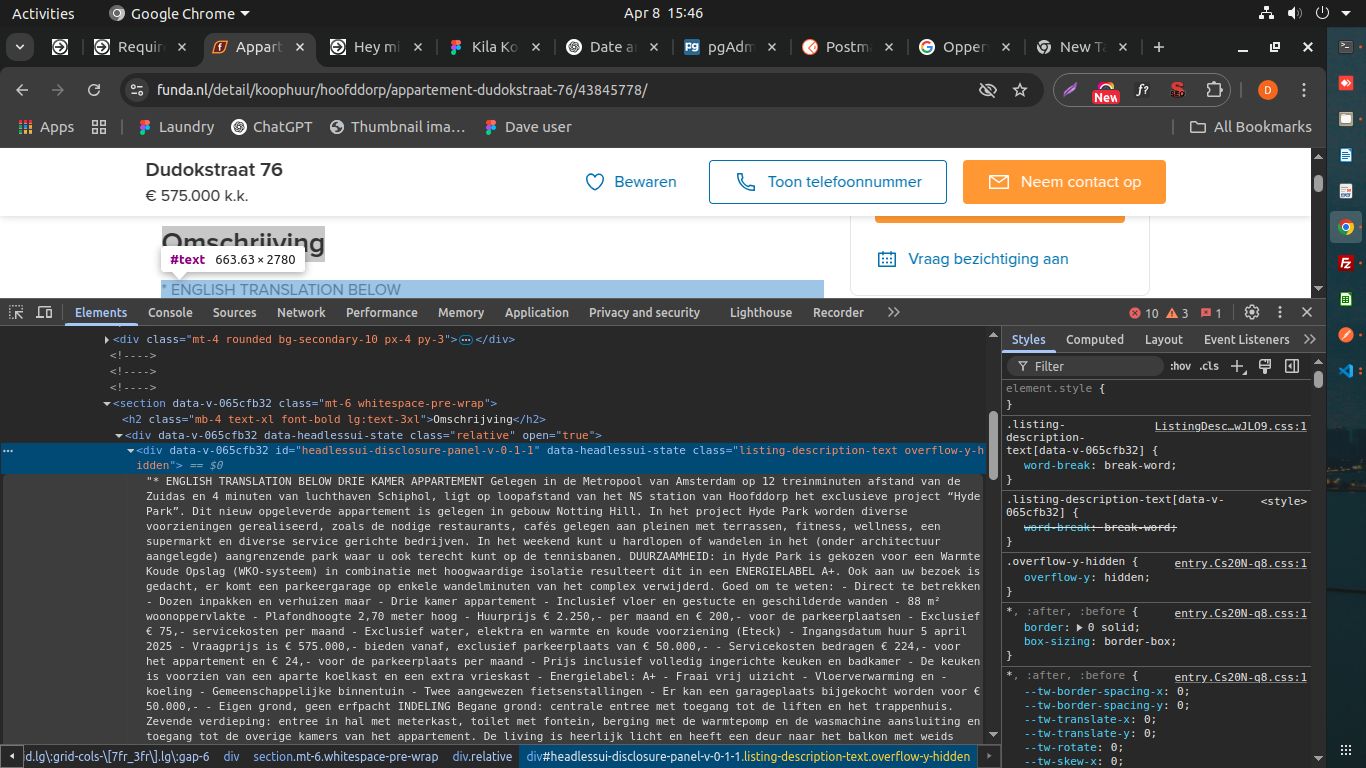Image resolution: width=1366 pixels, height=768 pixels.
Task: Show more DevTools tabs after Recorder
Action: [x=893, y=312]
